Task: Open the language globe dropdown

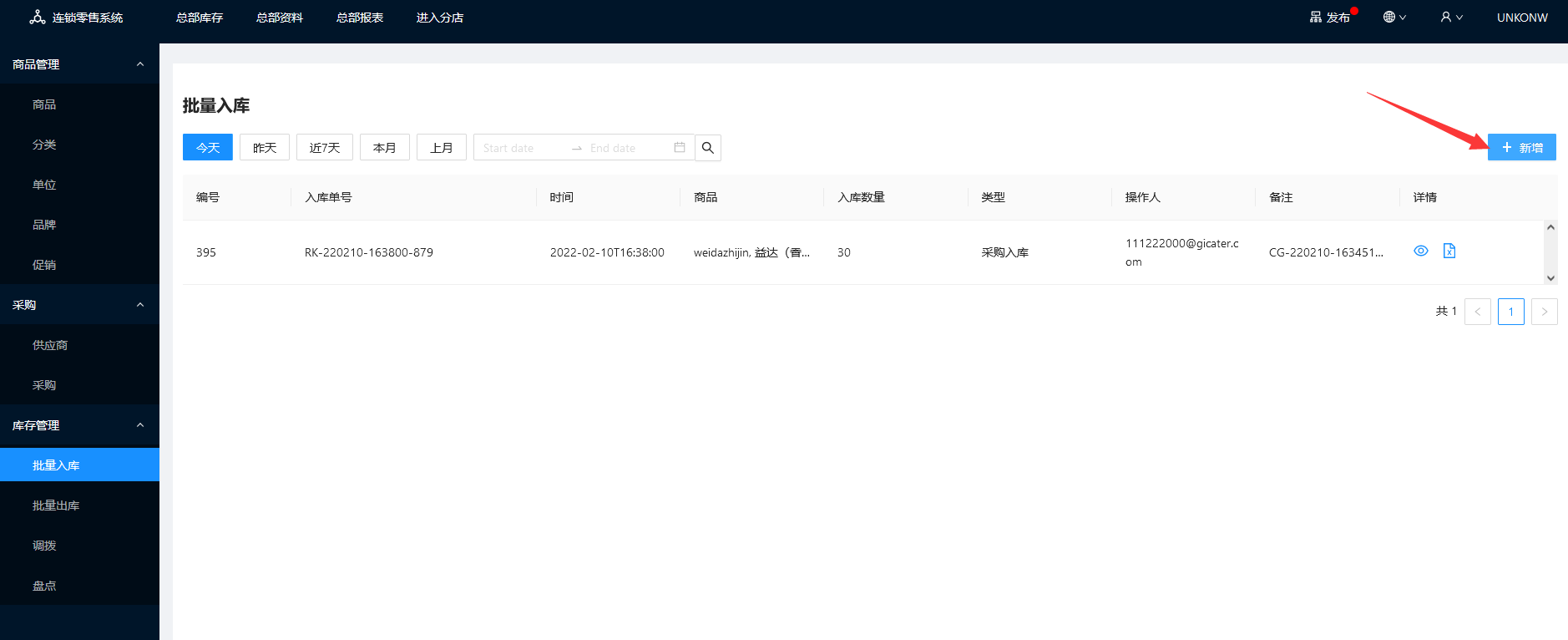Action: click(x=1394, y=17)
